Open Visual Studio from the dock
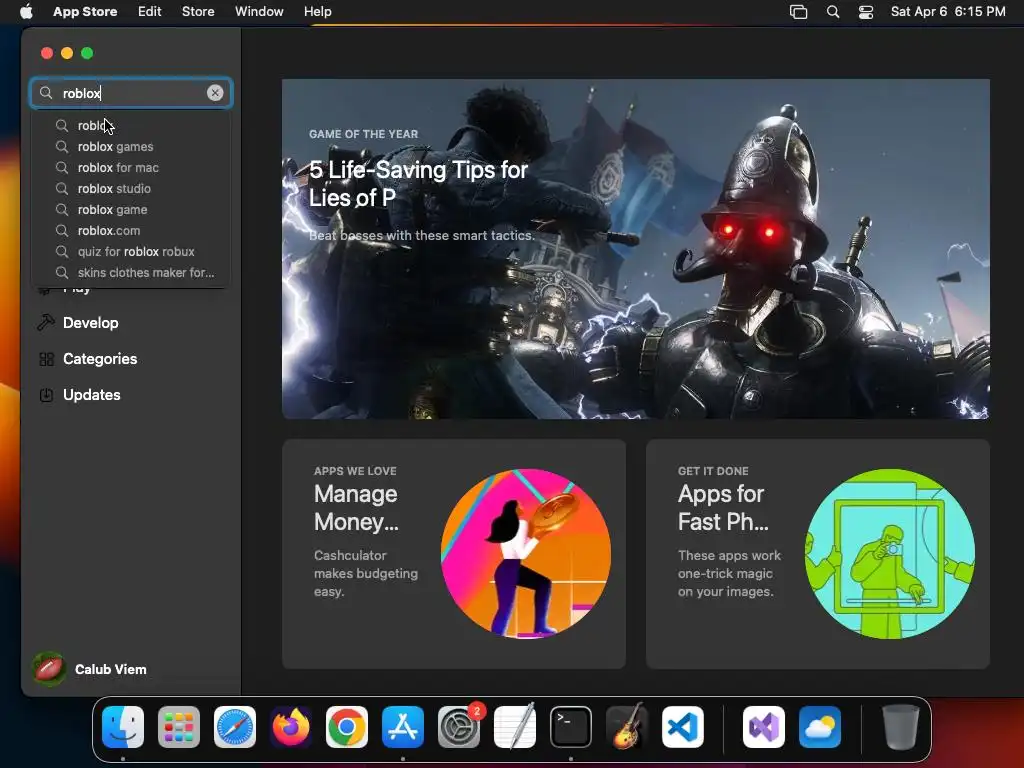1024x768 pixels. pos(764,727)
